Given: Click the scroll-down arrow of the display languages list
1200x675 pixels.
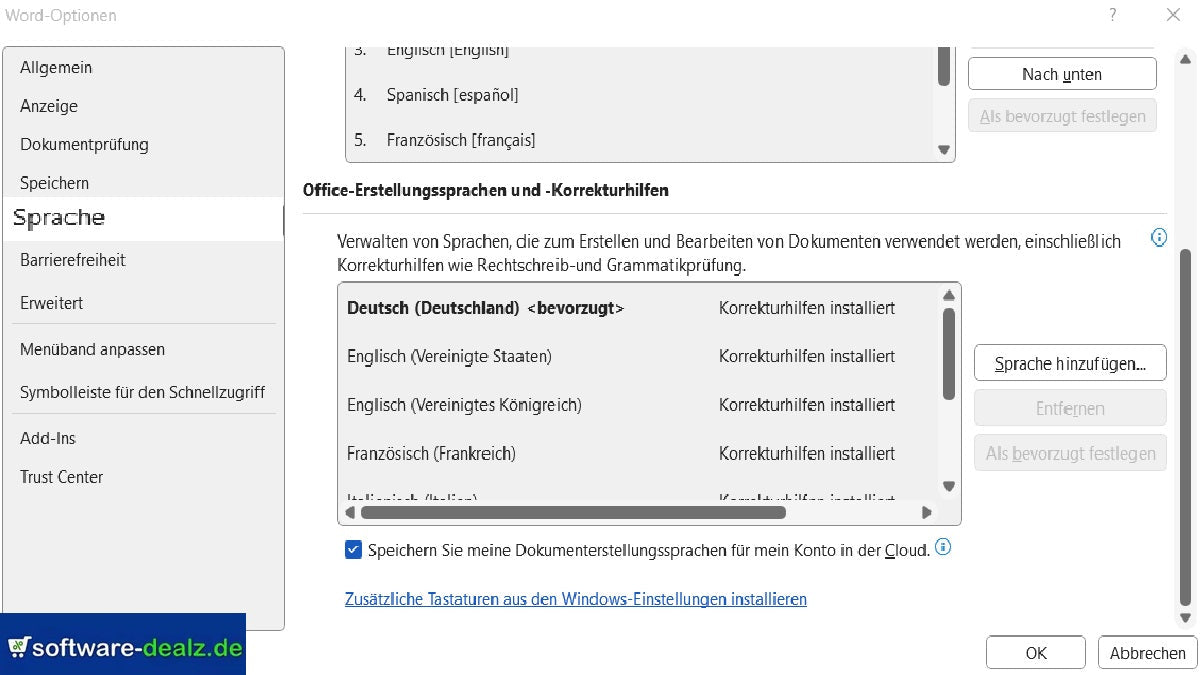Looking at the screenshot, I should 943,149.
